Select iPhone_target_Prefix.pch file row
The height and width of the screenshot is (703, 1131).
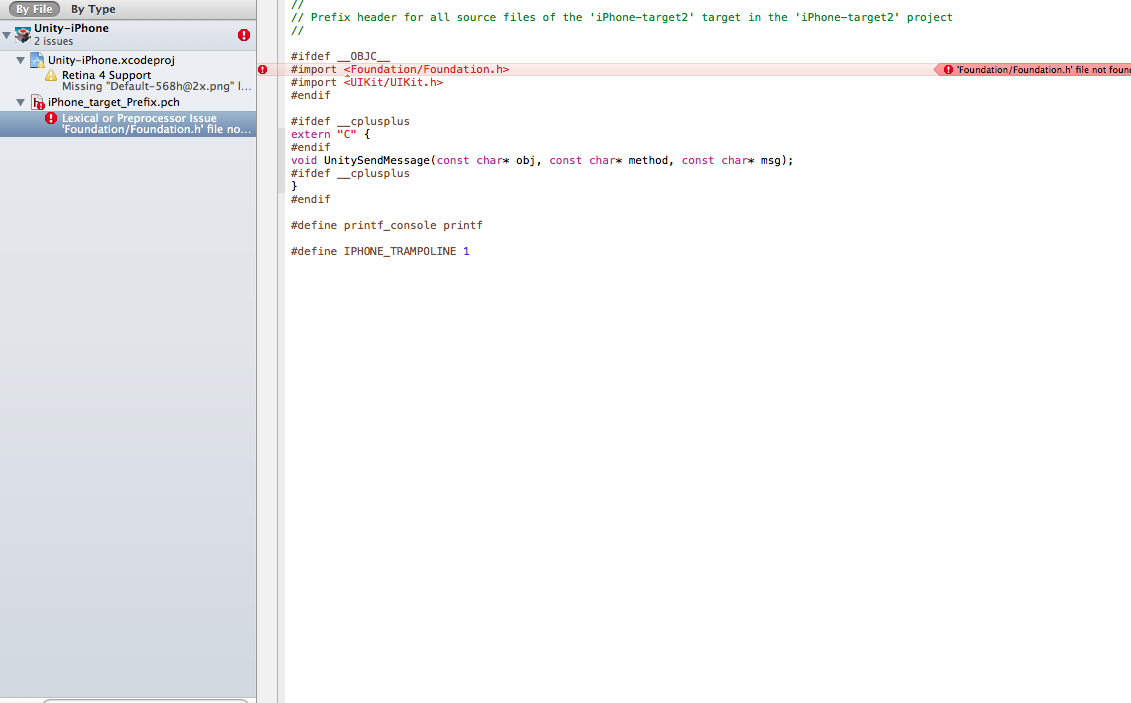[x=128, y=102]
